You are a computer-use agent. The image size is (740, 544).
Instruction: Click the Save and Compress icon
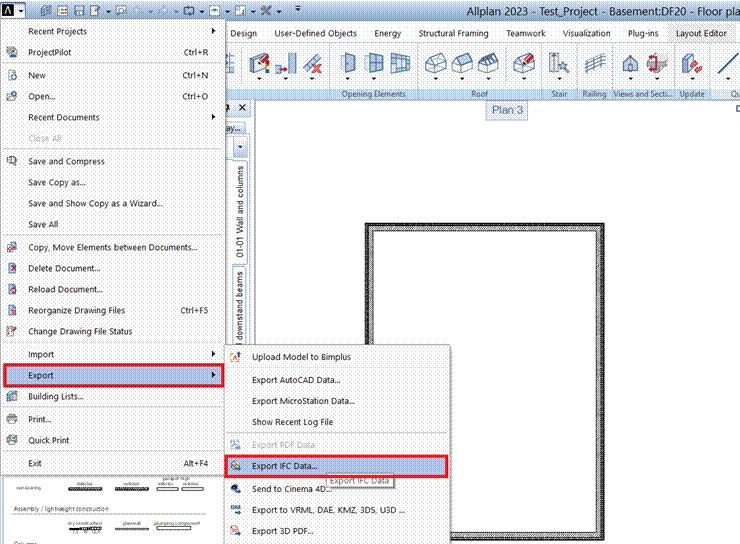click(12, 161)
